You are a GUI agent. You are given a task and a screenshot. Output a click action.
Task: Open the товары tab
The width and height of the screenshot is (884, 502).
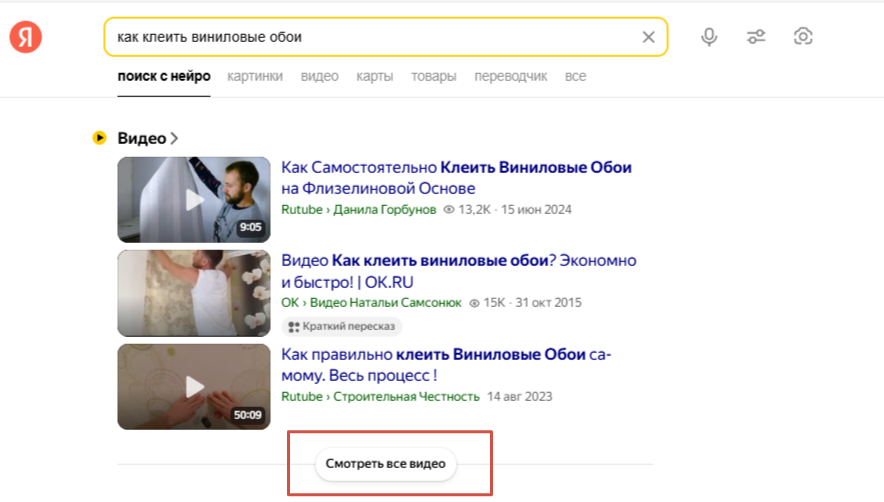tap(434, 76)
